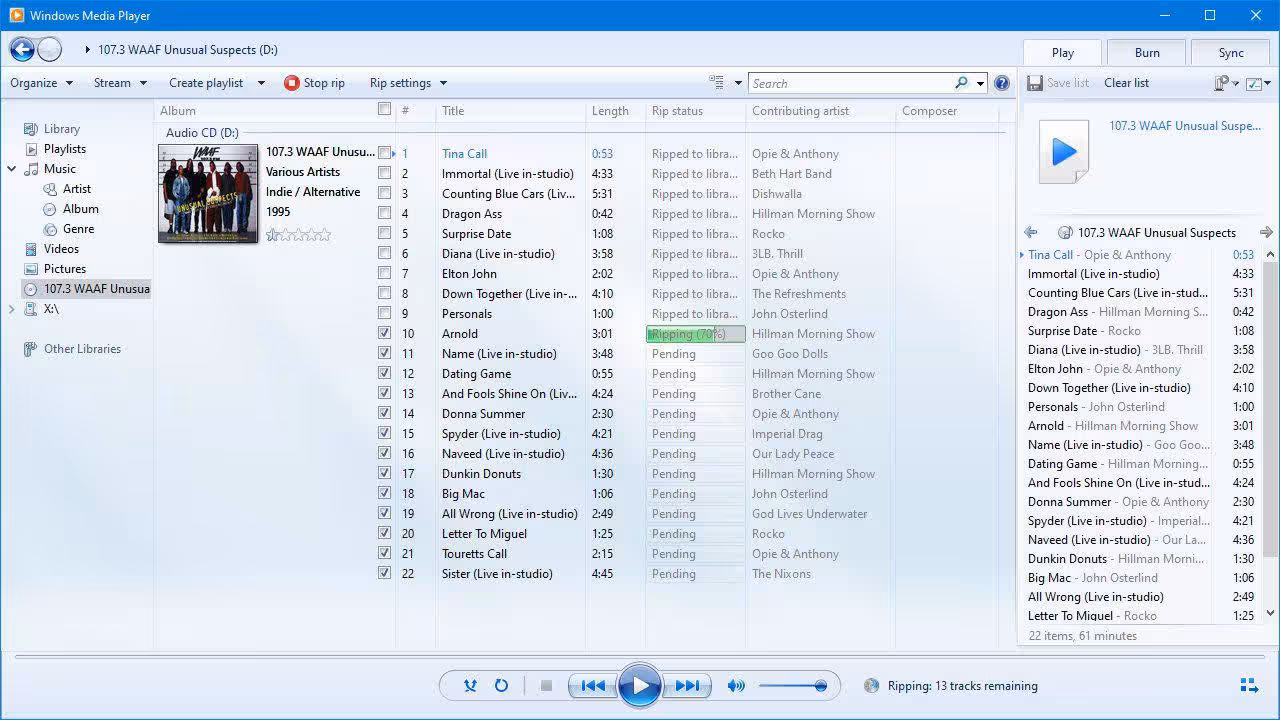Check the box for track Tina Call
1280x720 pixels.
384,153
